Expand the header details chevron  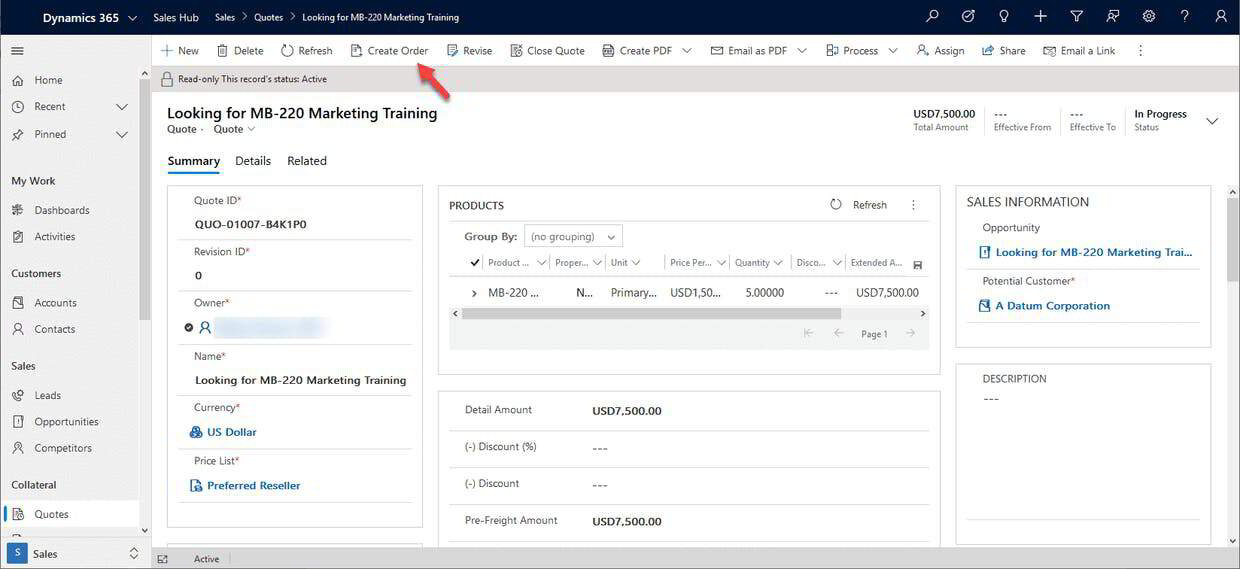tap(1212, 121)
